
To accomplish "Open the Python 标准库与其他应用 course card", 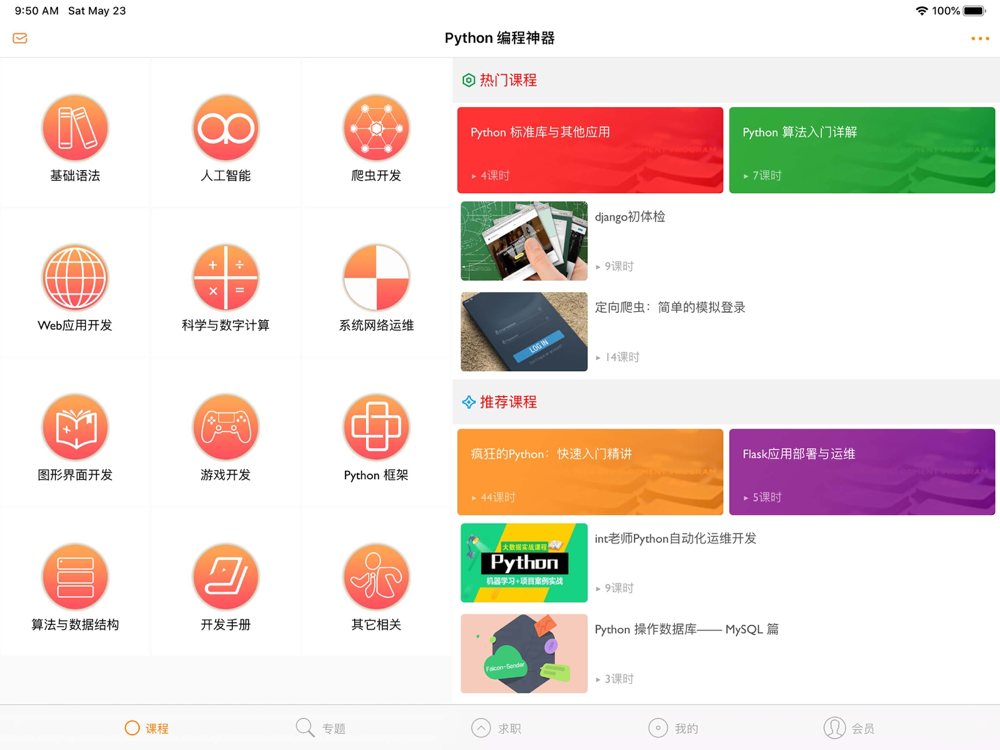I will click(590, 150).
